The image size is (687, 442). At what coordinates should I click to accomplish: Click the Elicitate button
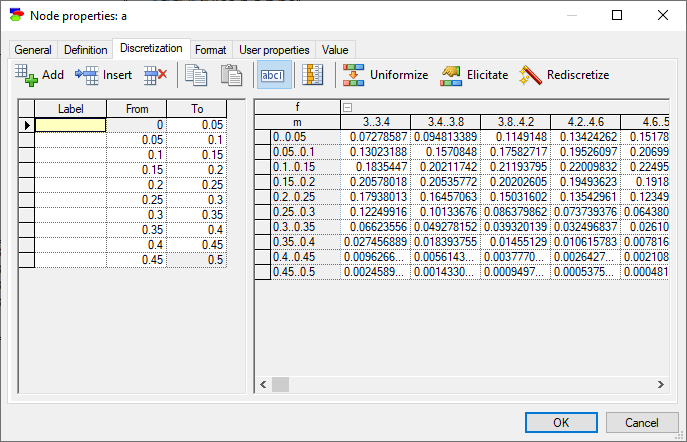click(x=475, y=75)
